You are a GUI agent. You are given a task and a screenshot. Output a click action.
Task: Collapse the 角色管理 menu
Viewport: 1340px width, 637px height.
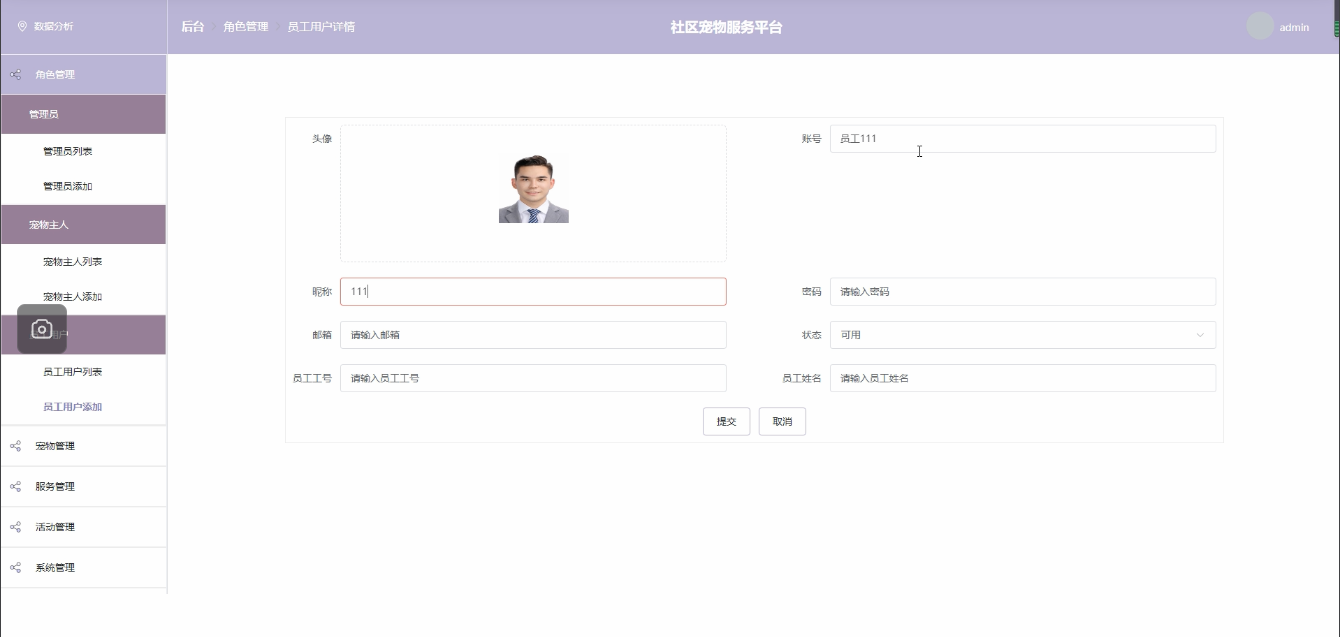[83, 75]
